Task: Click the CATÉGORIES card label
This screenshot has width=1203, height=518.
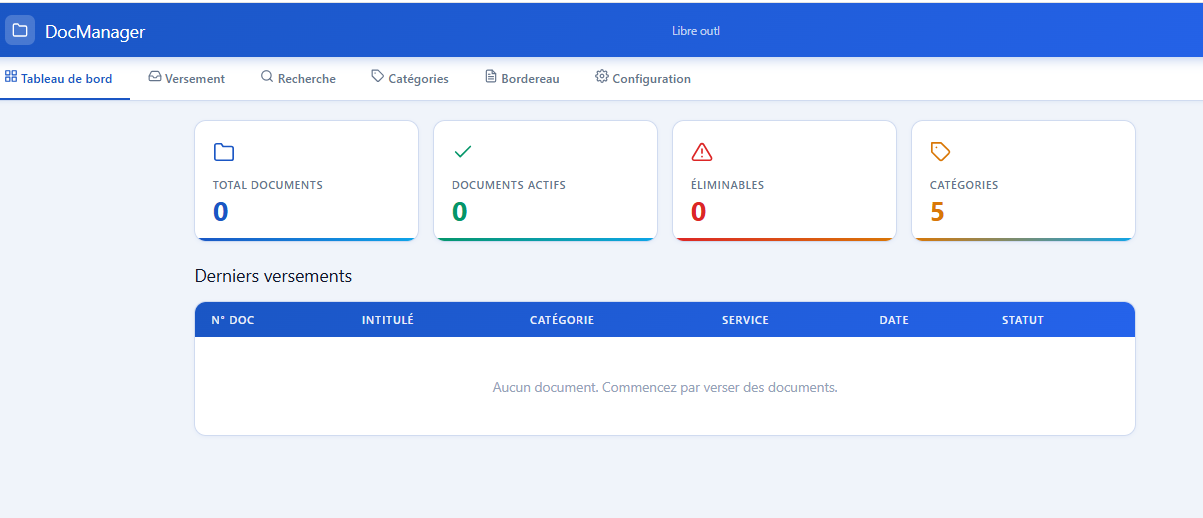Action: (964, 185)
